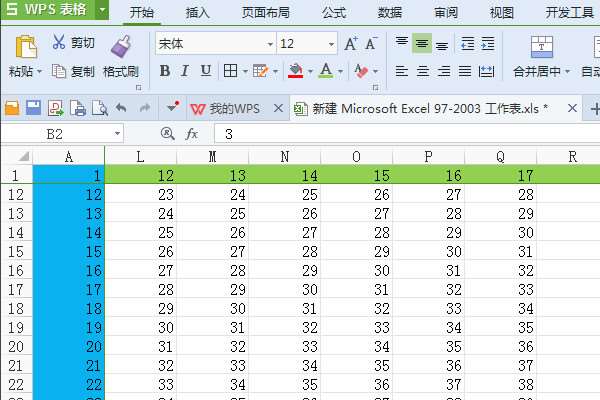Click the fx insert function icon
600x400 pixels.
coord(192,133)
